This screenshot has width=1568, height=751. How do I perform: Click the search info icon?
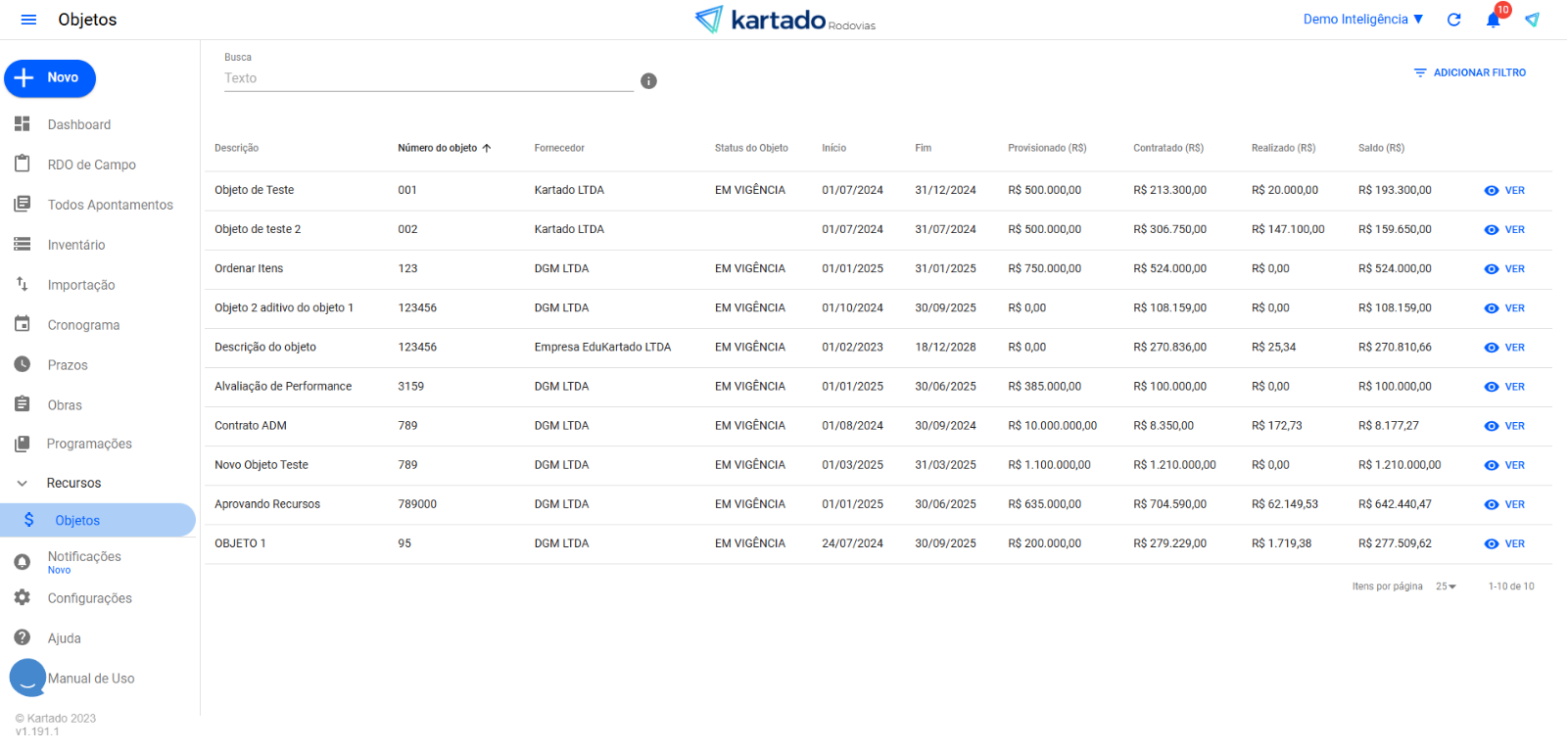tap(648, 81)
